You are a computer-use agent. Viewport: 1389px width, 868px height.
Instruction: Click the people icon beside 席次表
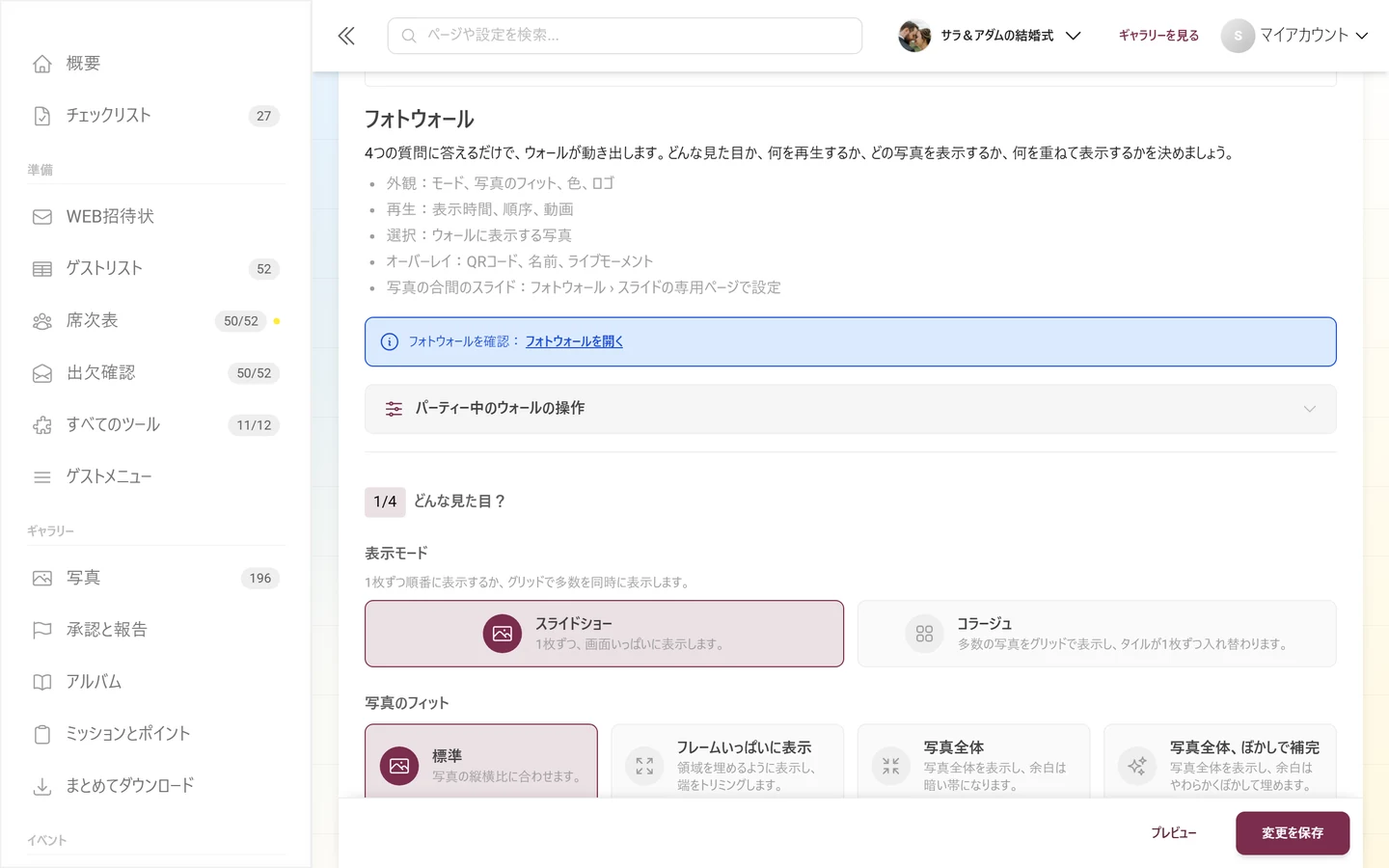coord(42,321)
